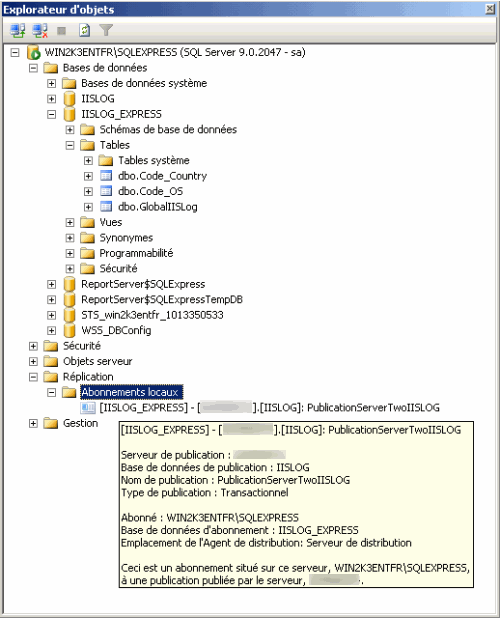Click the Connect toolbar icon

point(17,30)
